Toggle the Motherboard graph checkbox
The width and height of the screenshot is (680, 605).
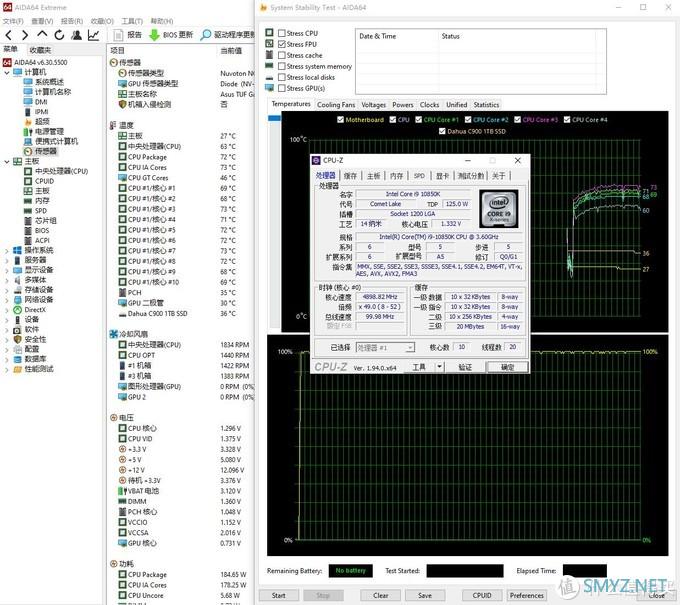[340, 120]
